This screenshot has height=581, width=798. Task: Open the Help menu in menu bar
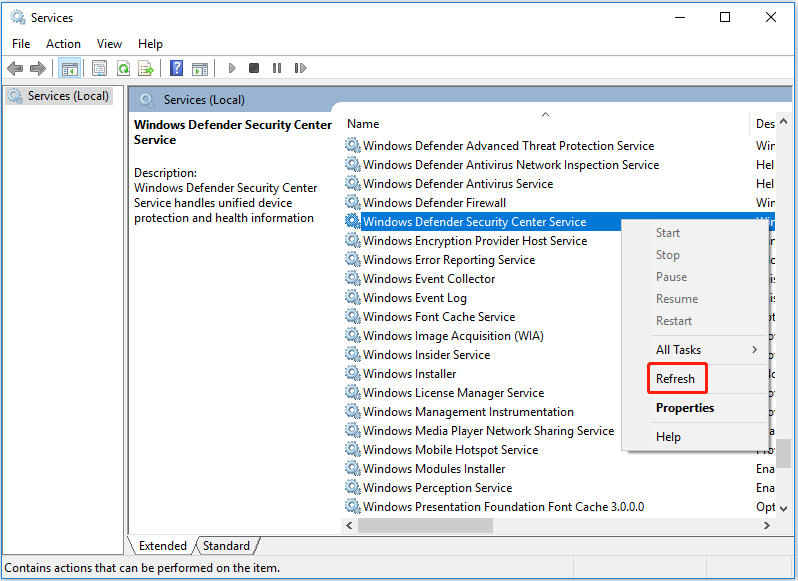pyautogui.click(x=150, y=44)
